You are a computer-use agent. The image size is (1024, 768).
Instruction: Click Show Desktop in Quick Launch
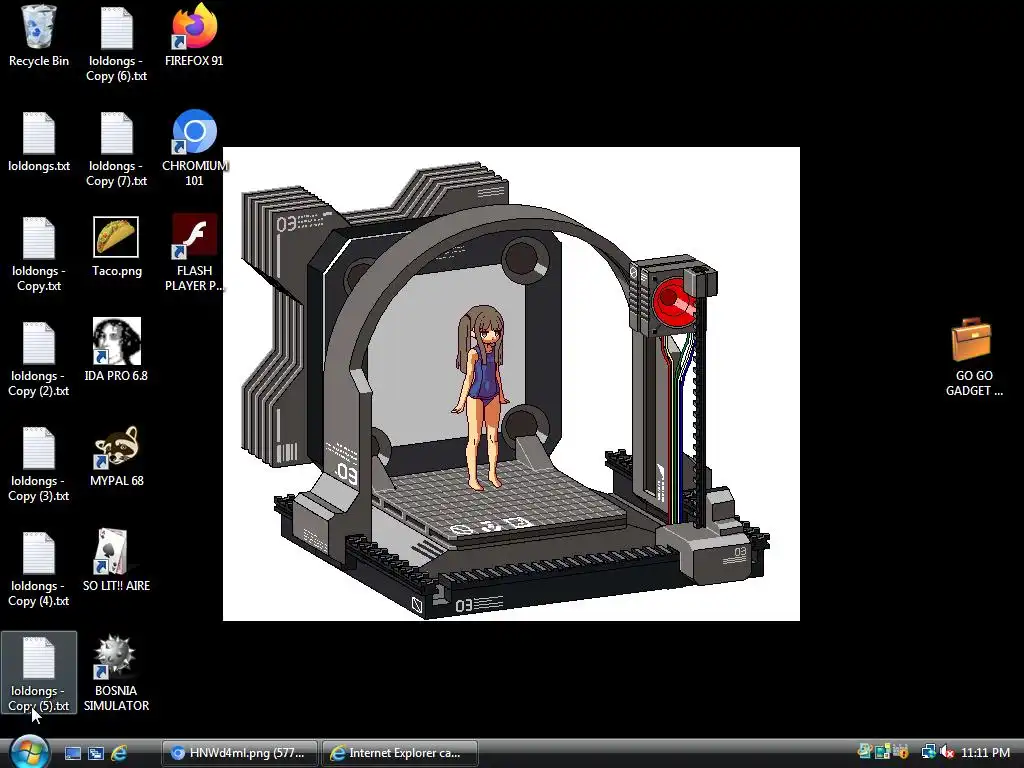(x=72, y=753)
